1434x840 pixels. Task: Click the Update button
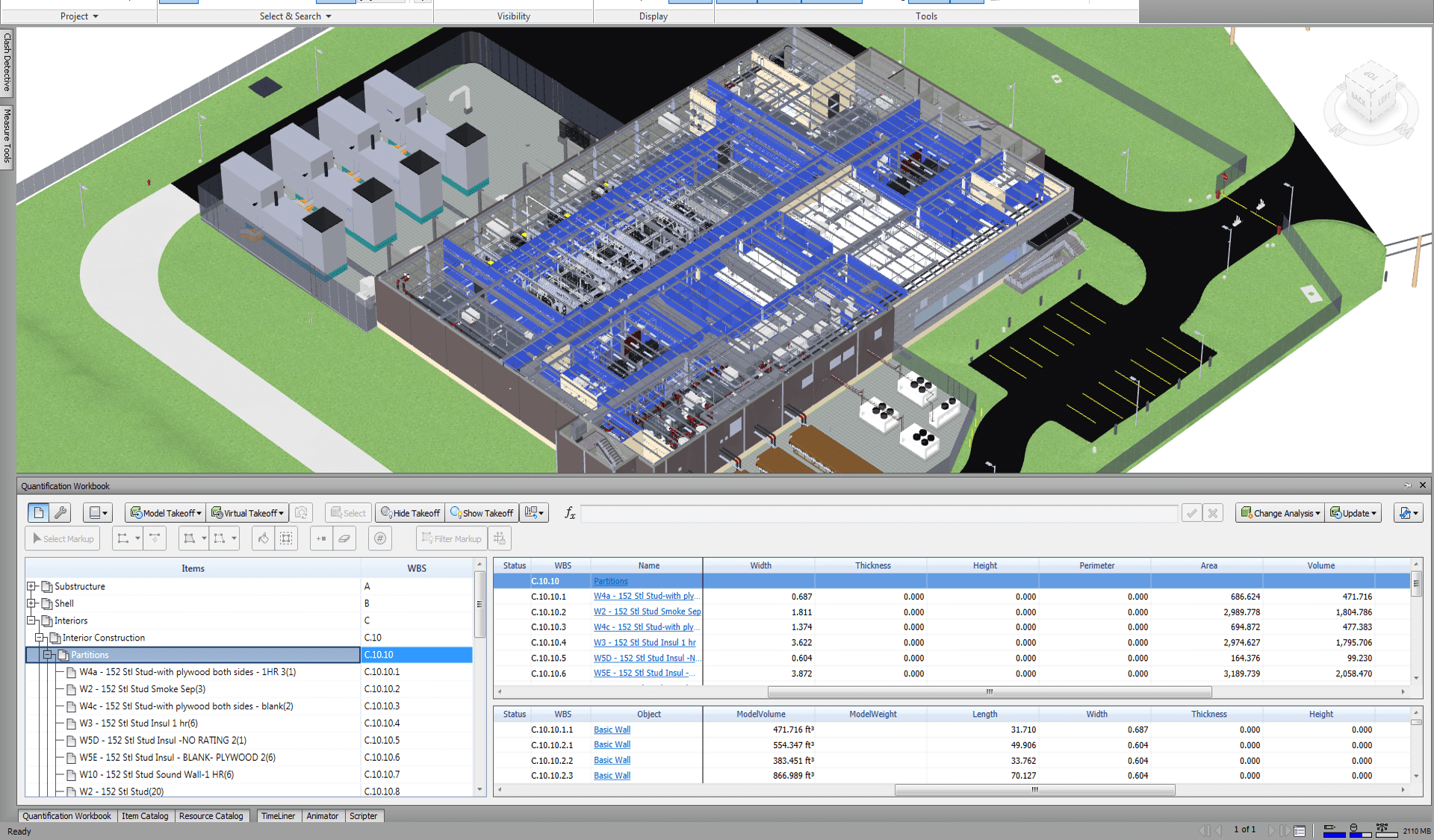pyautogui.click(x=1353, y=513)
